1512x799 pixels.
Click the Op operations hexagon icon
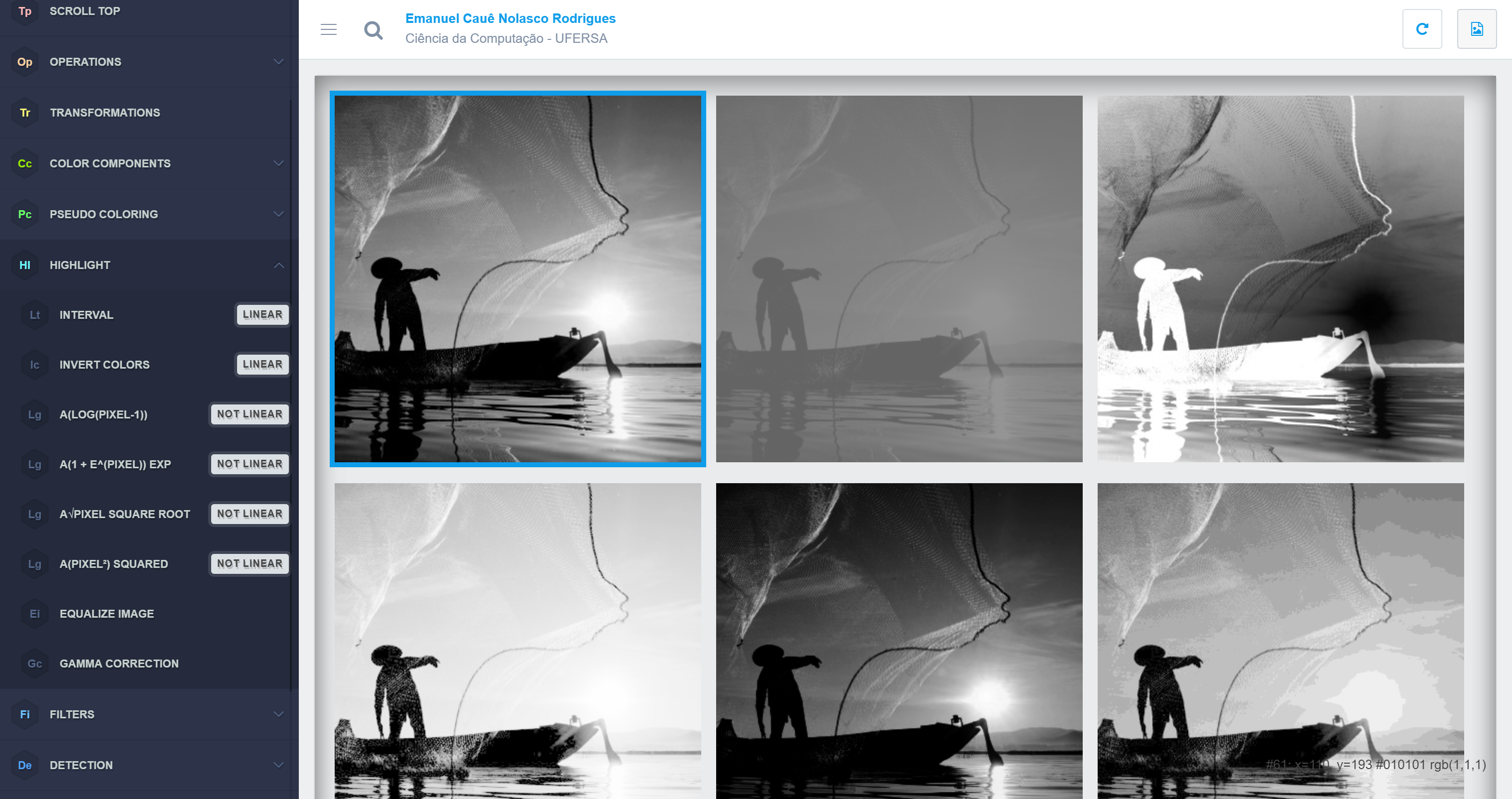[25, 62]
